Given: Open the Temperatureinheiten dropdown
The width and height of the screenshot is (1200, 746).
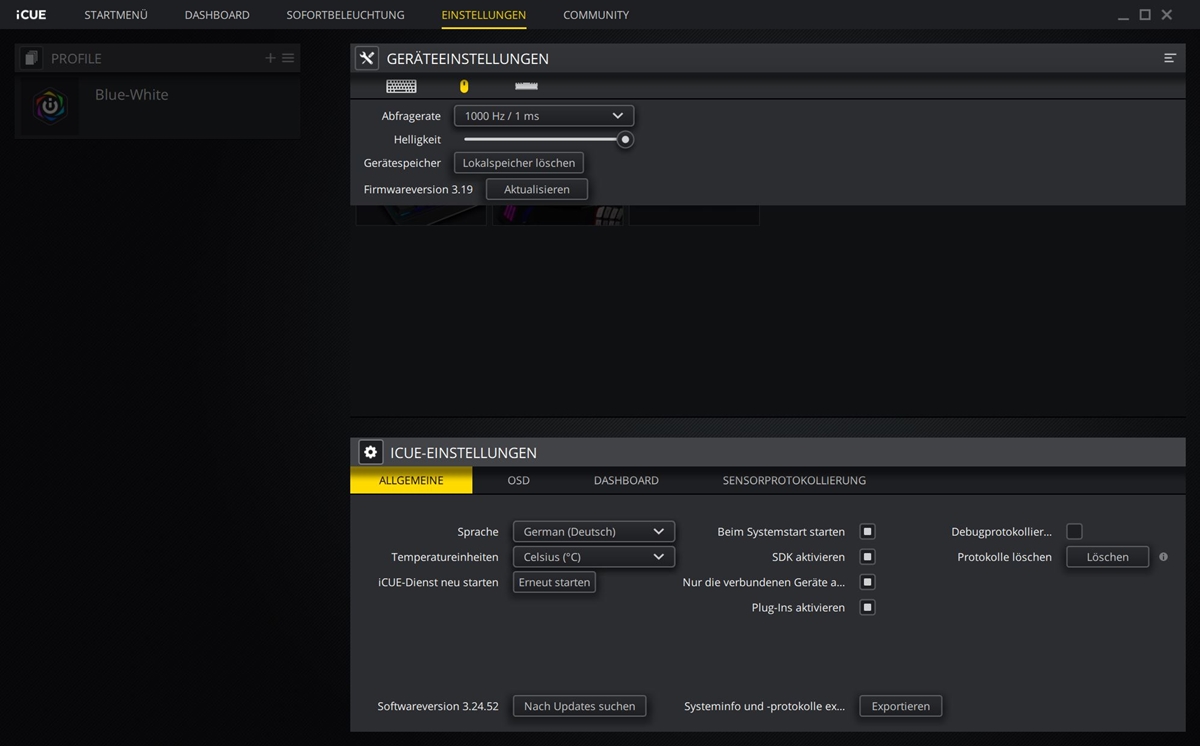Looking at the screenshot, I should click(x=594, y=557).
